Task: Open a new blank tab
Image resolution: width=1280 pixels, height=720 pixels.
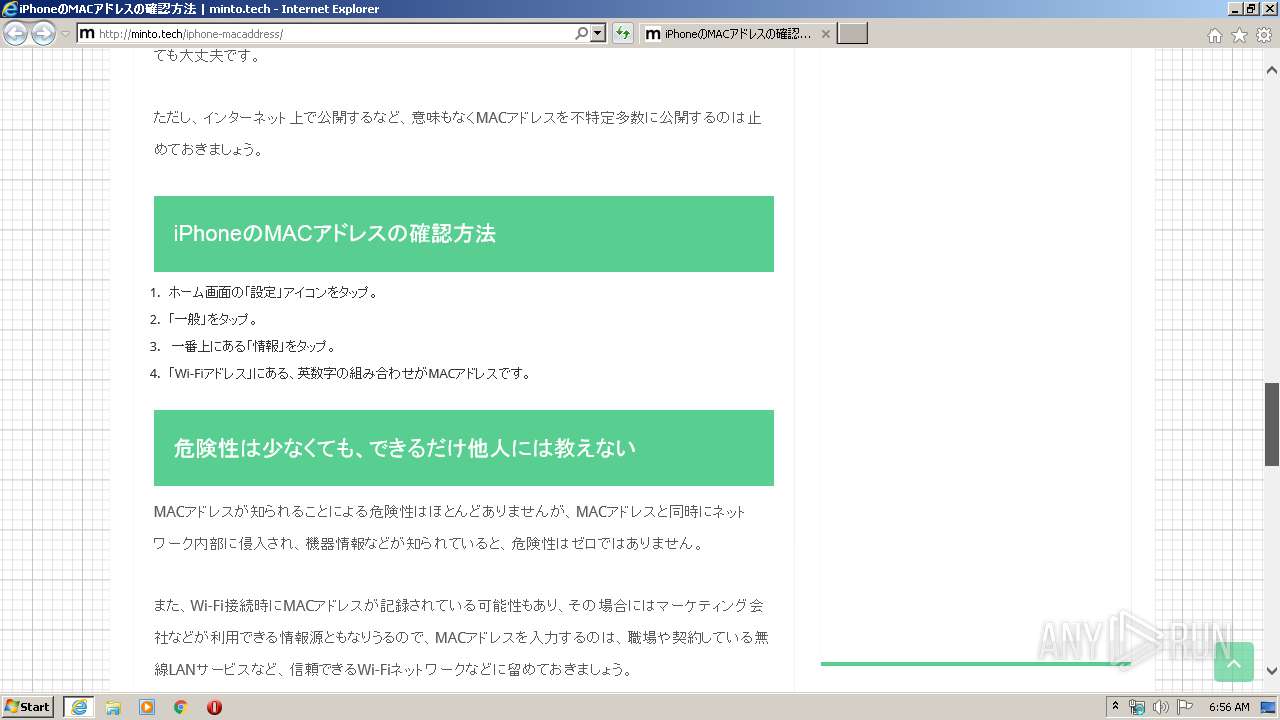Action: pyautogui.click(x=852, y=34)
